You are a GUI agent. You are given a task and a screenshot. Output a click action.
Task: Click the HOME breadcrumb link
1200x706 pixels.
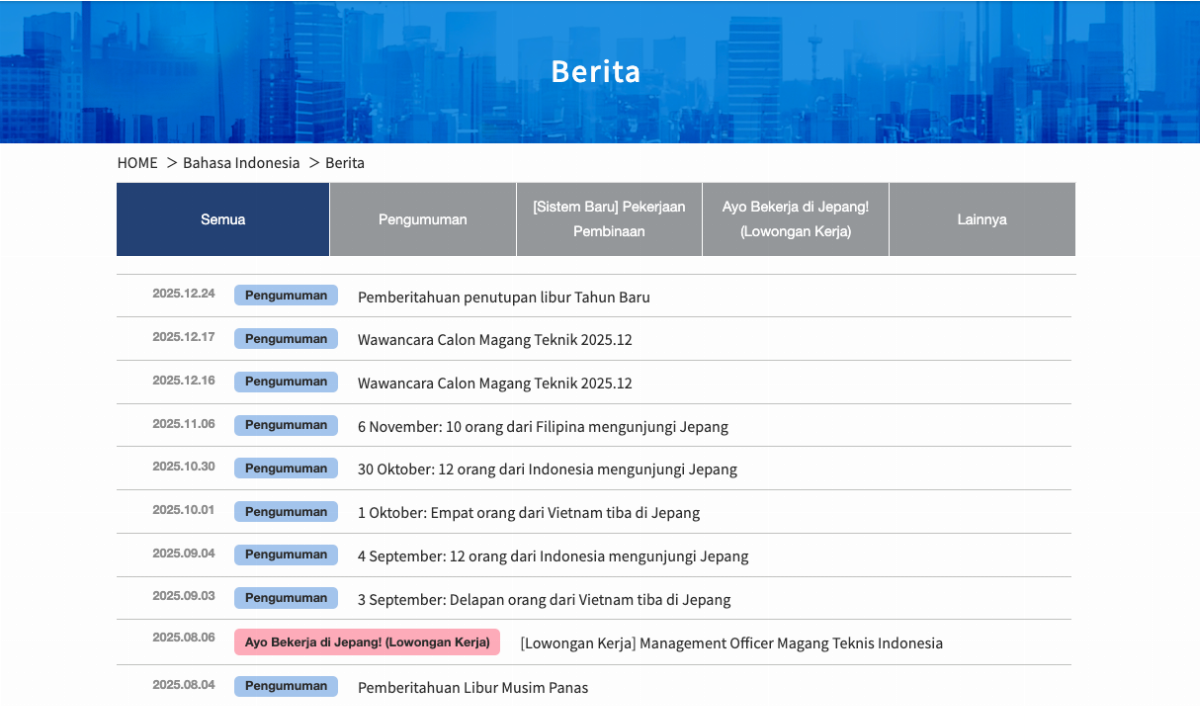click(137, 163)
